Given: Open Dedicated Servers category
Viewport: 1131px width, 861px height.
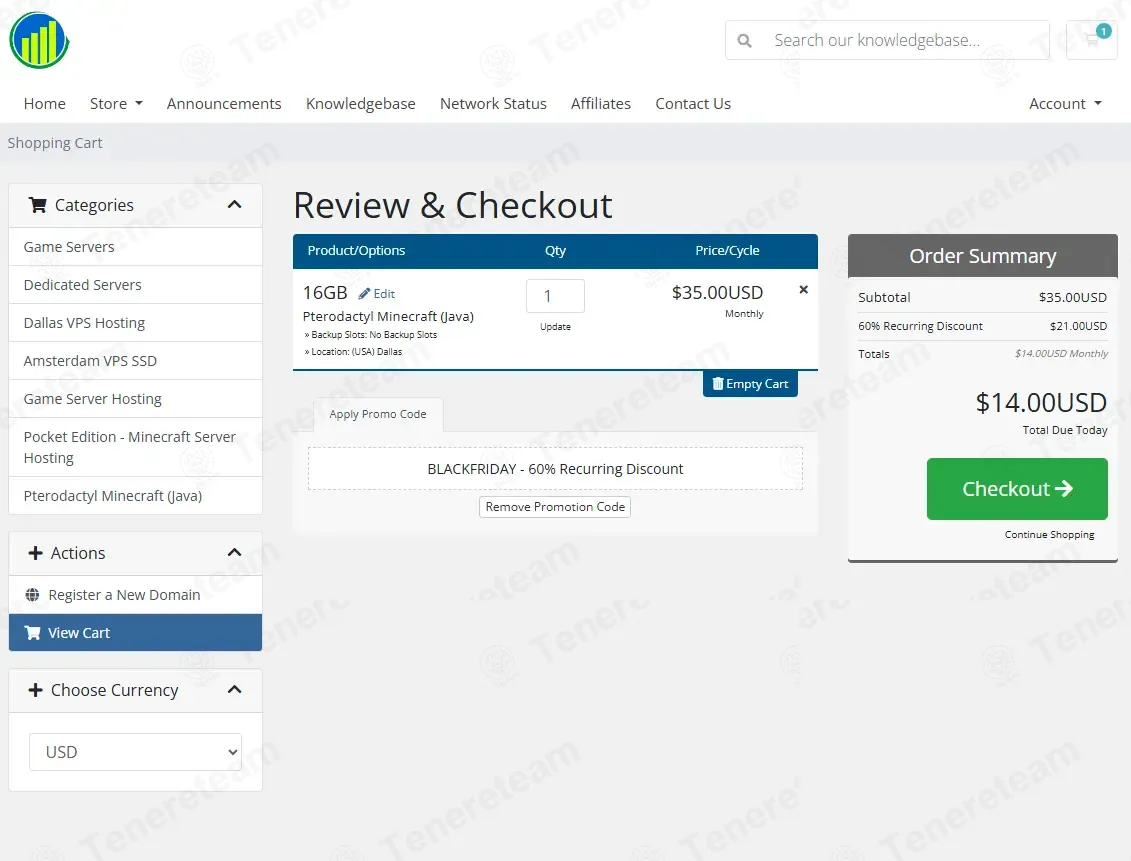Looking at the screenshot, I should tap(136, 285).
